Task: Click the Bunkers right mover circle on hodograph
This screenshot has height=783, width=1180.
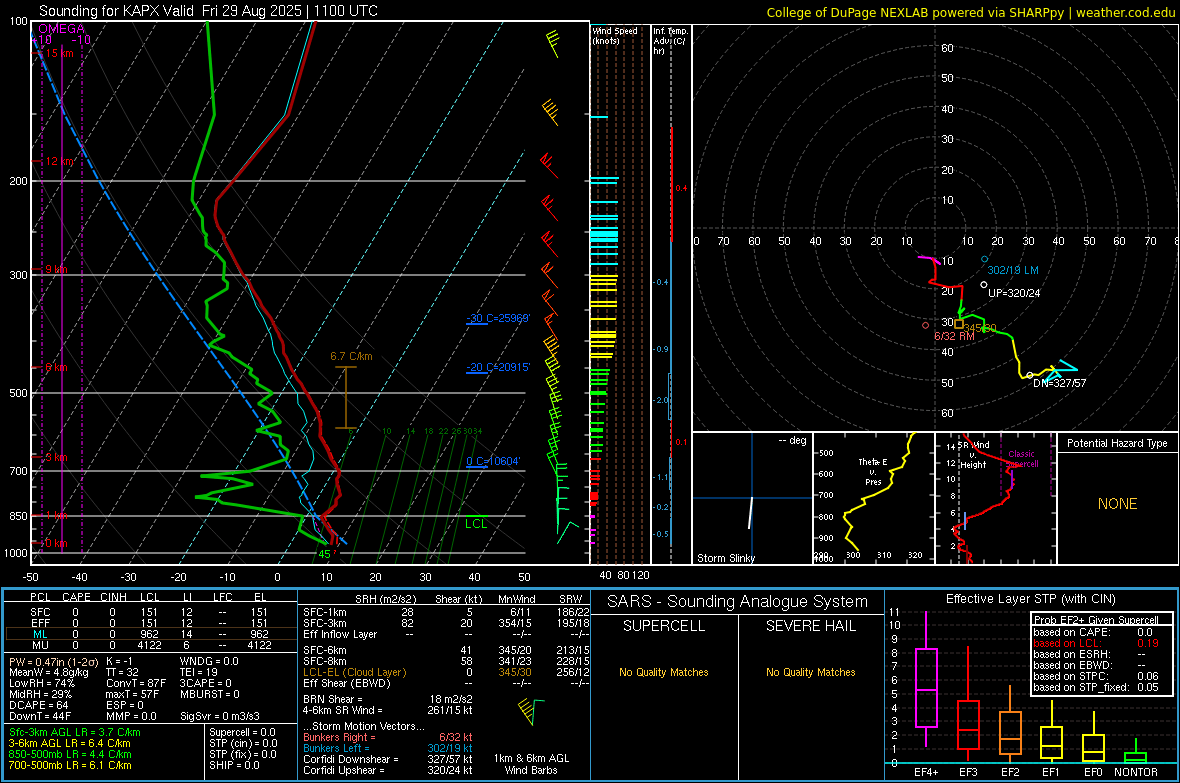Action: pos(926,325)
